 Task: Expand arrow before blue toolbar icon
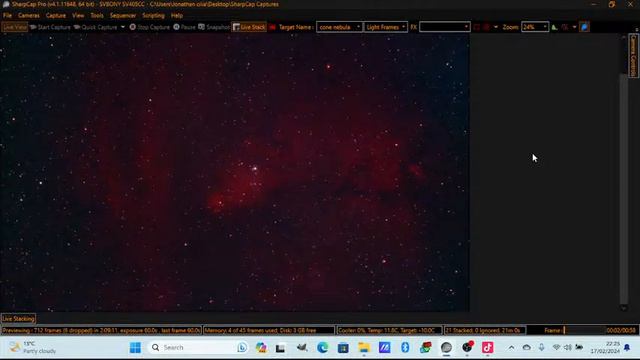point(574,27)
